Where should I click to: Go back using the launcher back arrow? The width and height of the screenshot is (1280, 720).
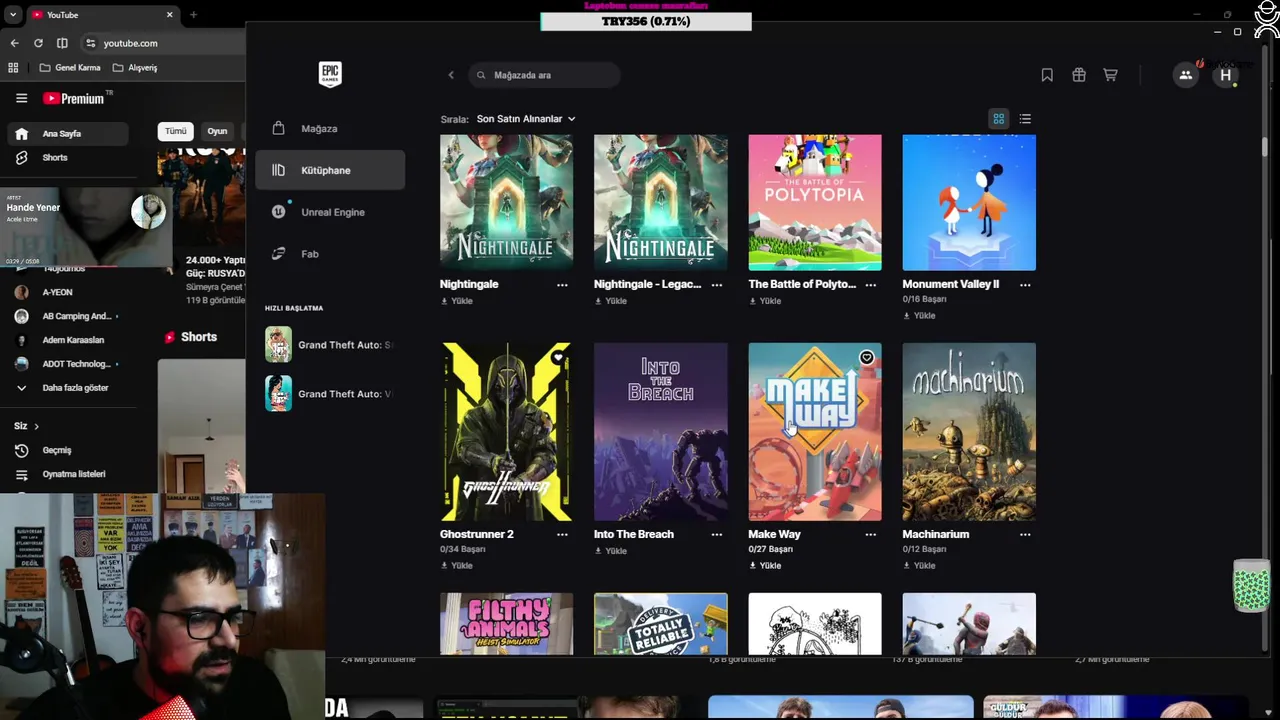pos(451,75)
